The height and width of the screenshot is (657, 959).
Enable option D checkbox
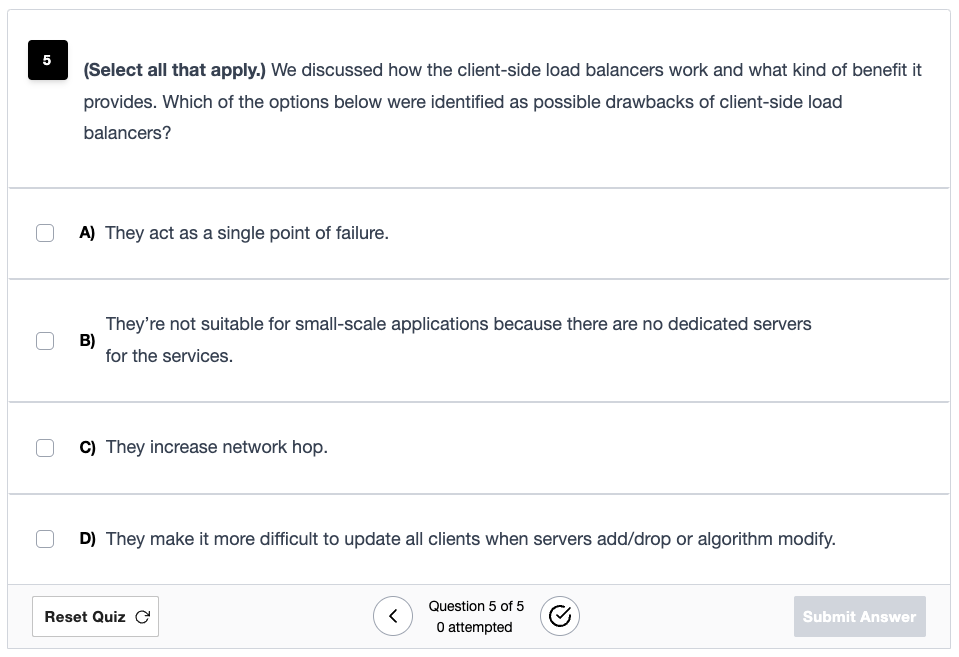pos(45,539)
